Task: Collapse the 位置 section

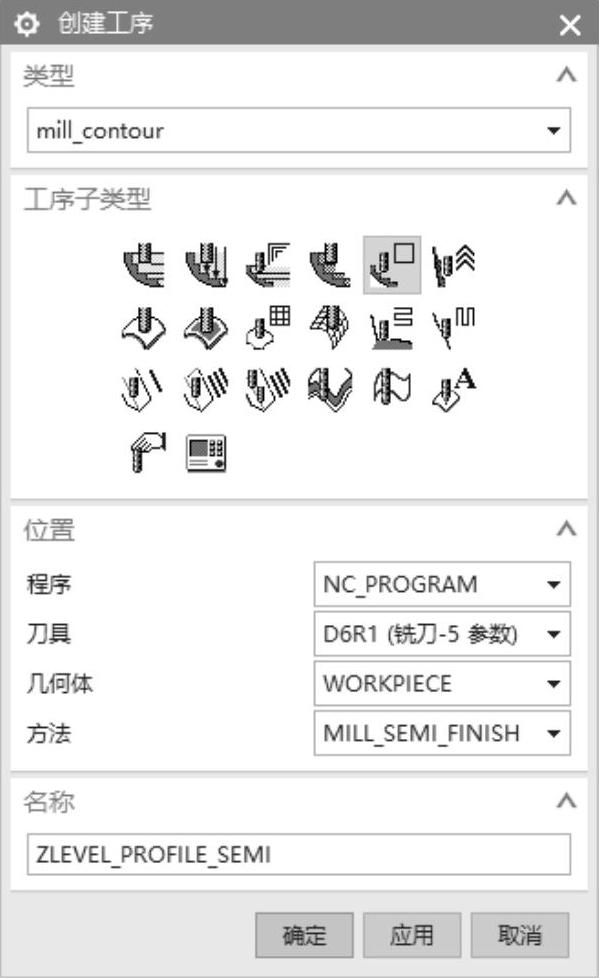Action: 566,529
